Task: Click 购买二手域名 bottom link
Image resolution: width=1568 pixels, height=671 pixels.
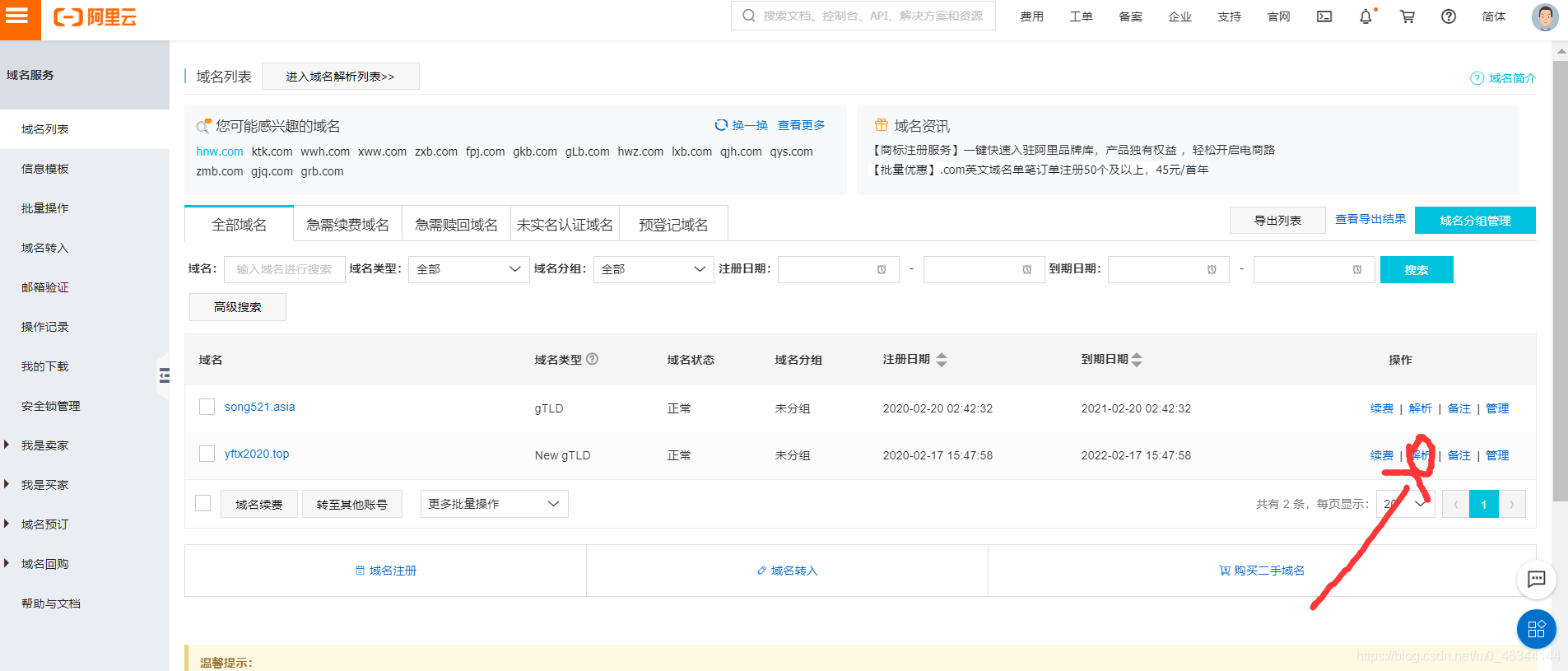Action: tap(1262, 571)
